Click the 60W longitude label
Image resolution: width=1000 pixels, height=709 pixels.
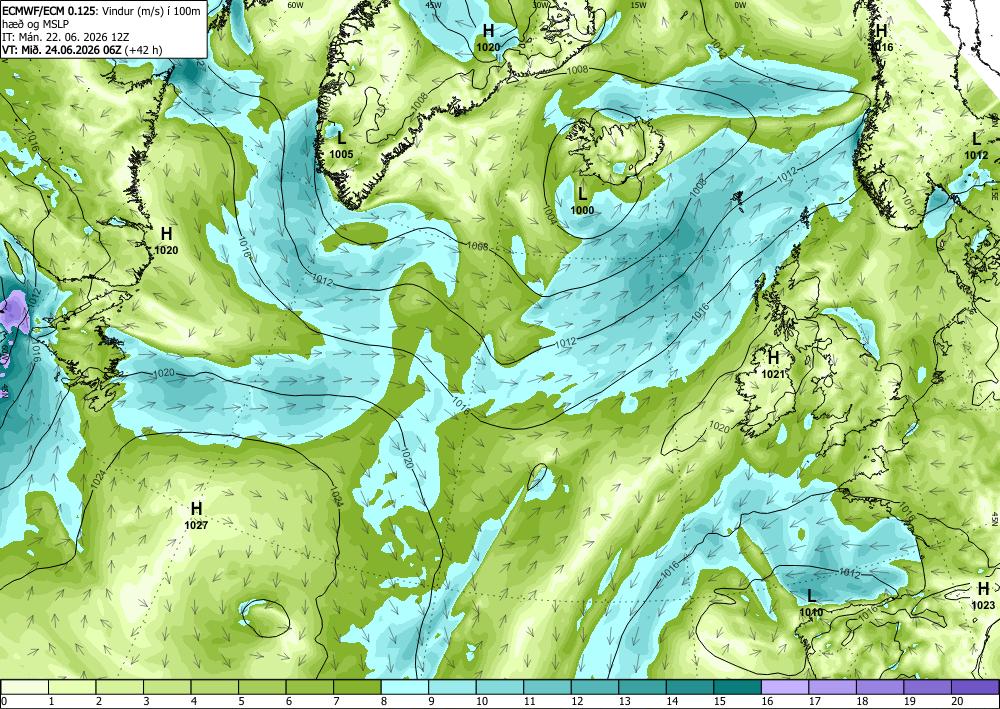[295, 5]
